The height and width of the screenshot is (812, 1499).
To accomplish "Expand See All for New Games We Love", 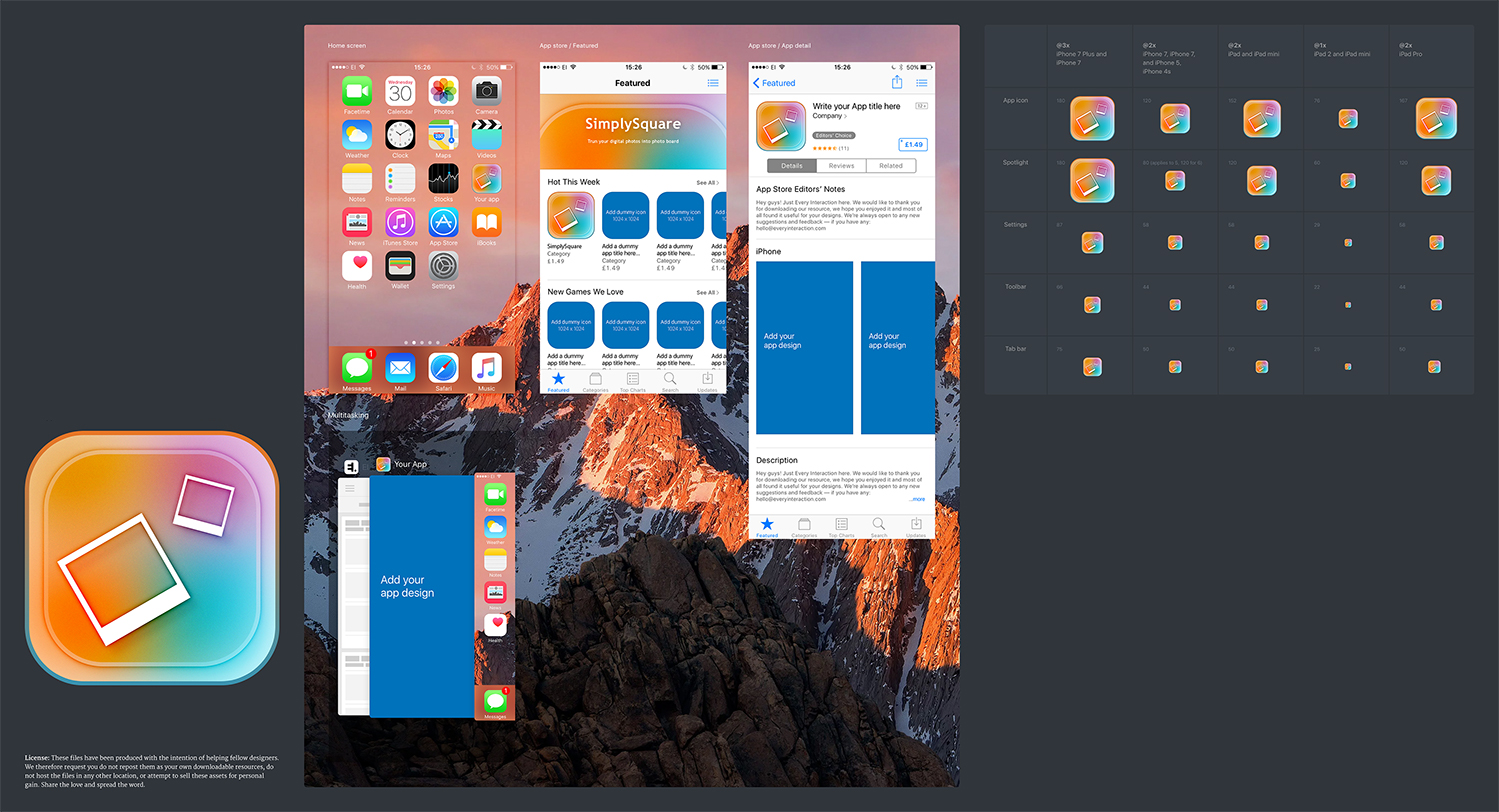I will tap(707, 292).
